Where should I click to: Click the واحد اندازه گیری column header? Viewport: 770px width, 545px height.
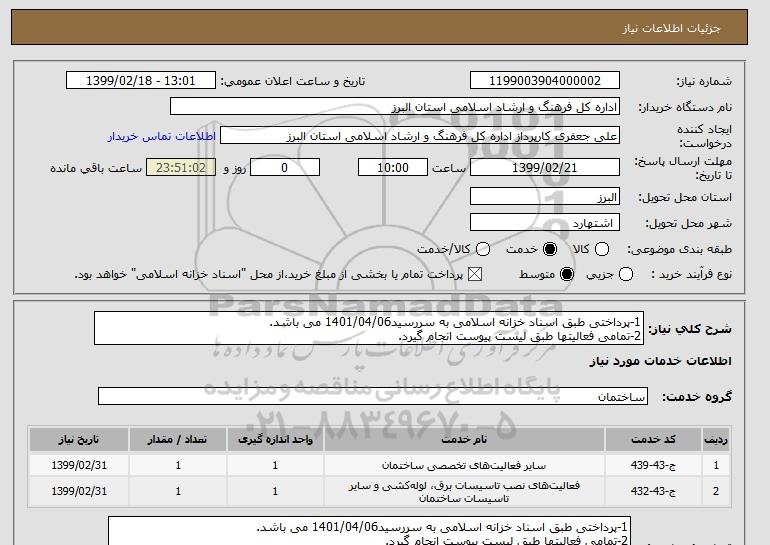pos(275,439)
